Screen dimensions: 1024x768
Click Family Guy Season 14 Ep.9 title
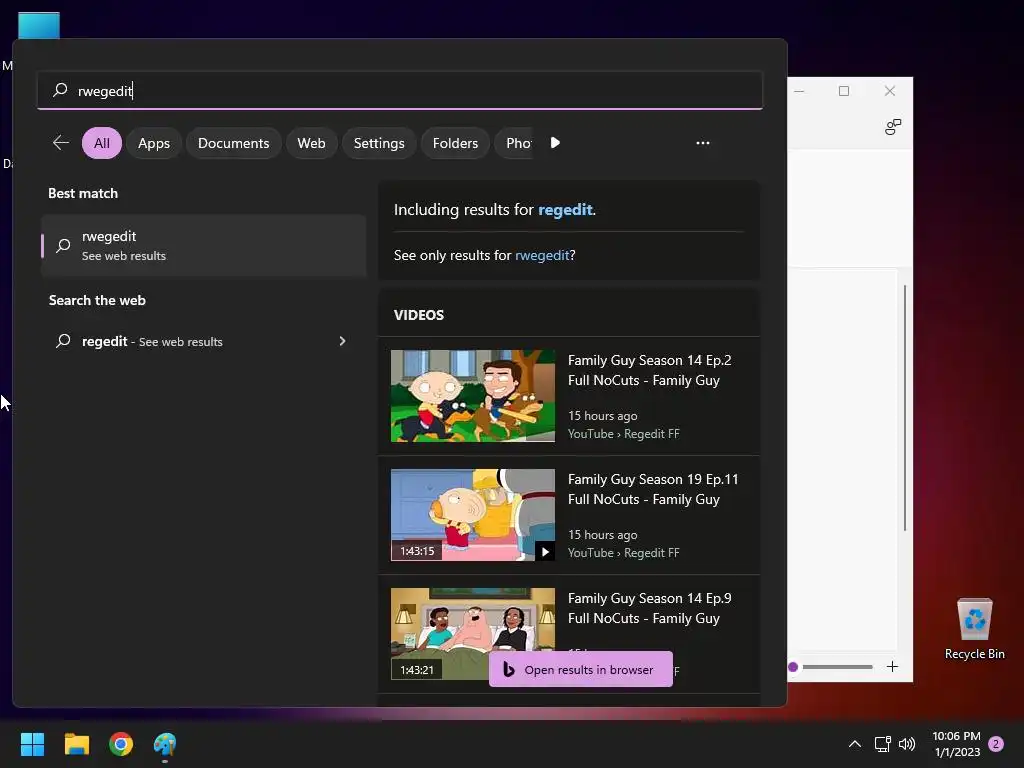649,608
